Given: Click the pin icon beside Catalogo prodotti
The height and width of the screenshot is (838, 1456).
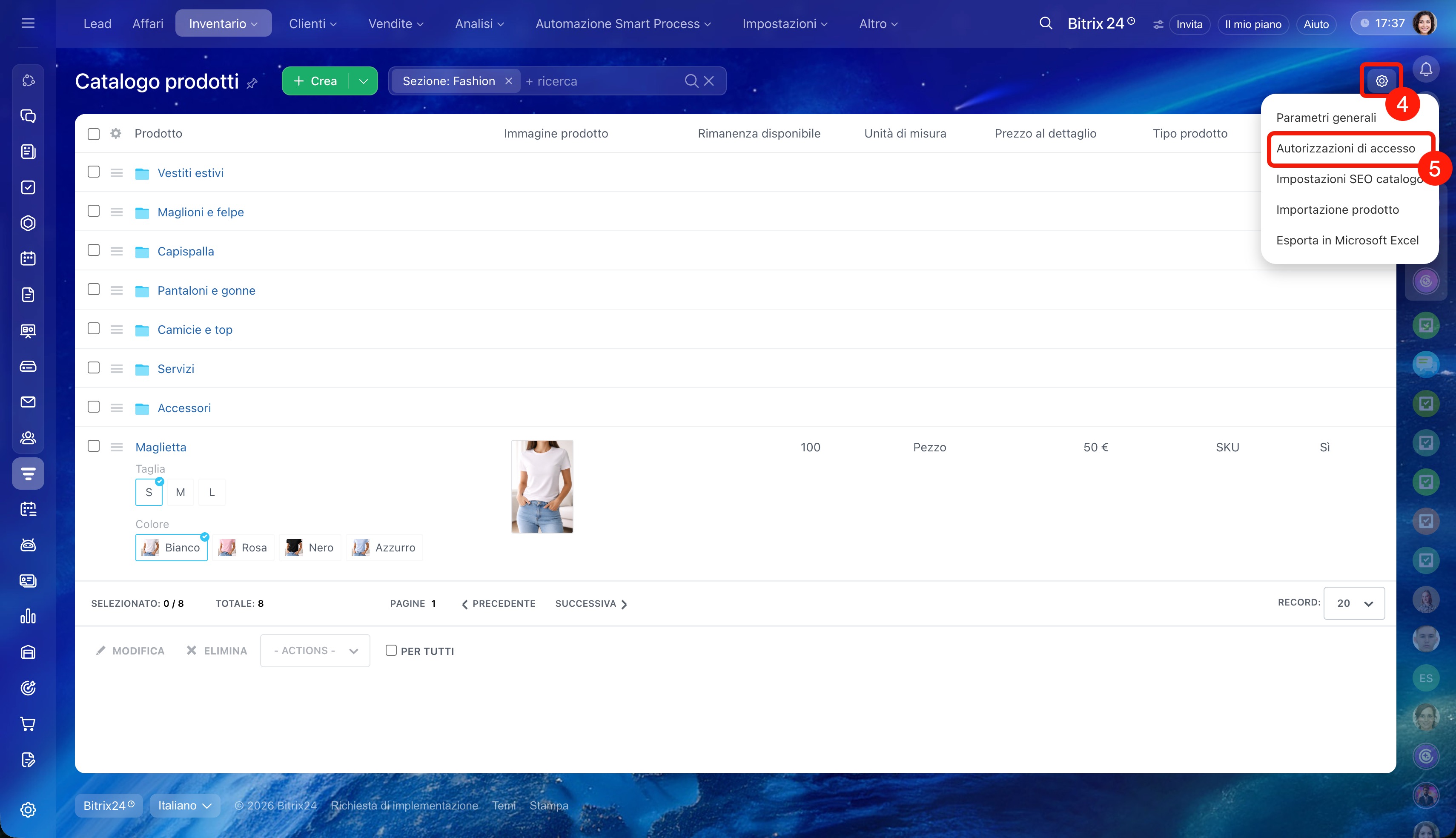Looking at the screenshot, I should pos(252,83).
